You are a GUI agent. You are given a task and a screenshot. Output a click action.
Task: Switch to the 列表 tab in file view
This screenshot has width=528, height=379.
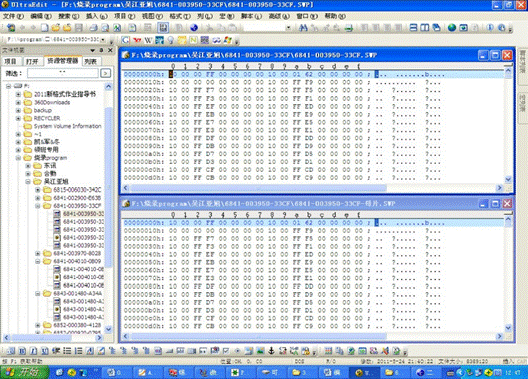point(91,61)
